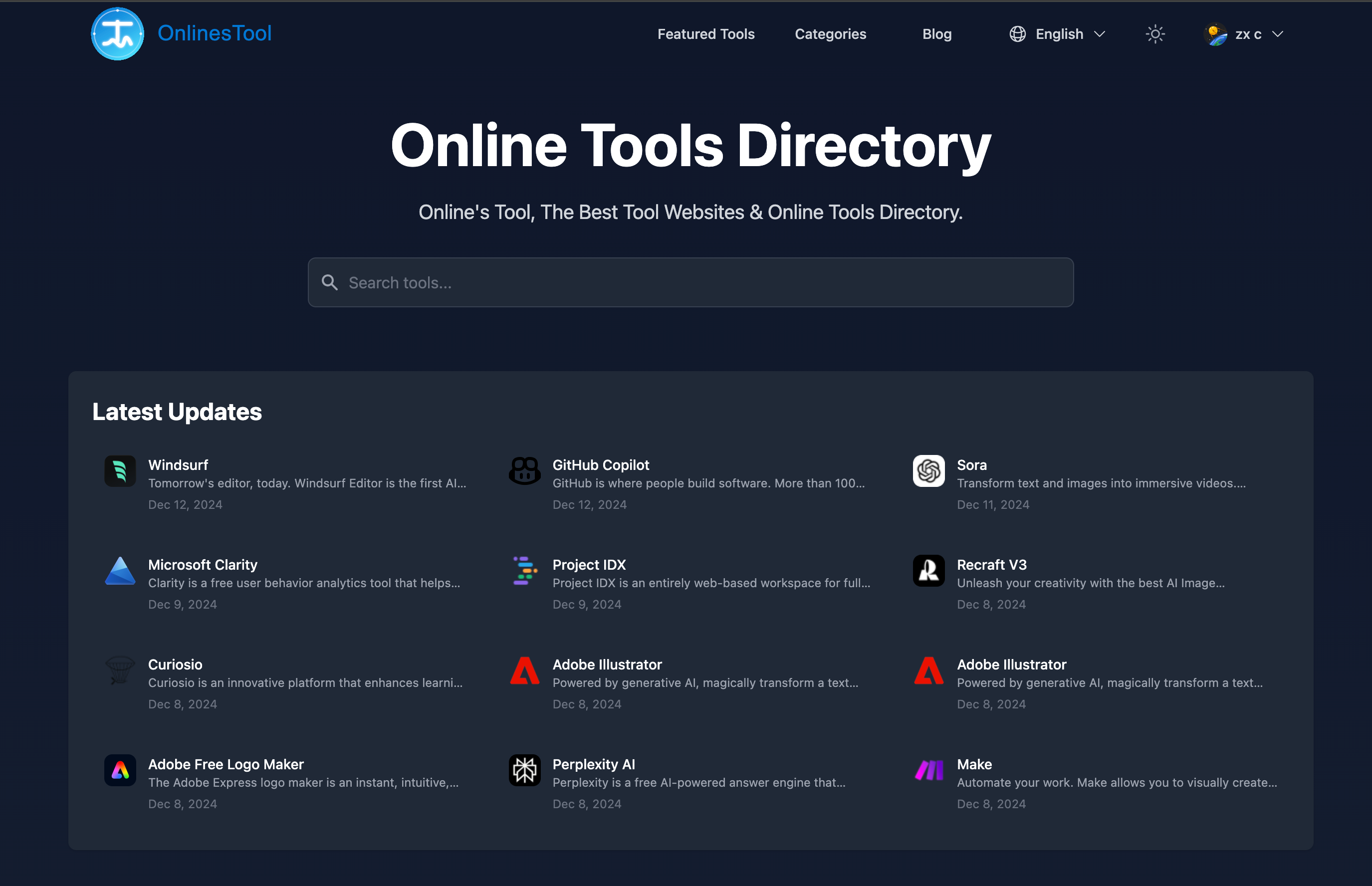Click the Online Tools Directory headline
Image resolution: width=1372 pixels, height=886 pixels.
690,146
